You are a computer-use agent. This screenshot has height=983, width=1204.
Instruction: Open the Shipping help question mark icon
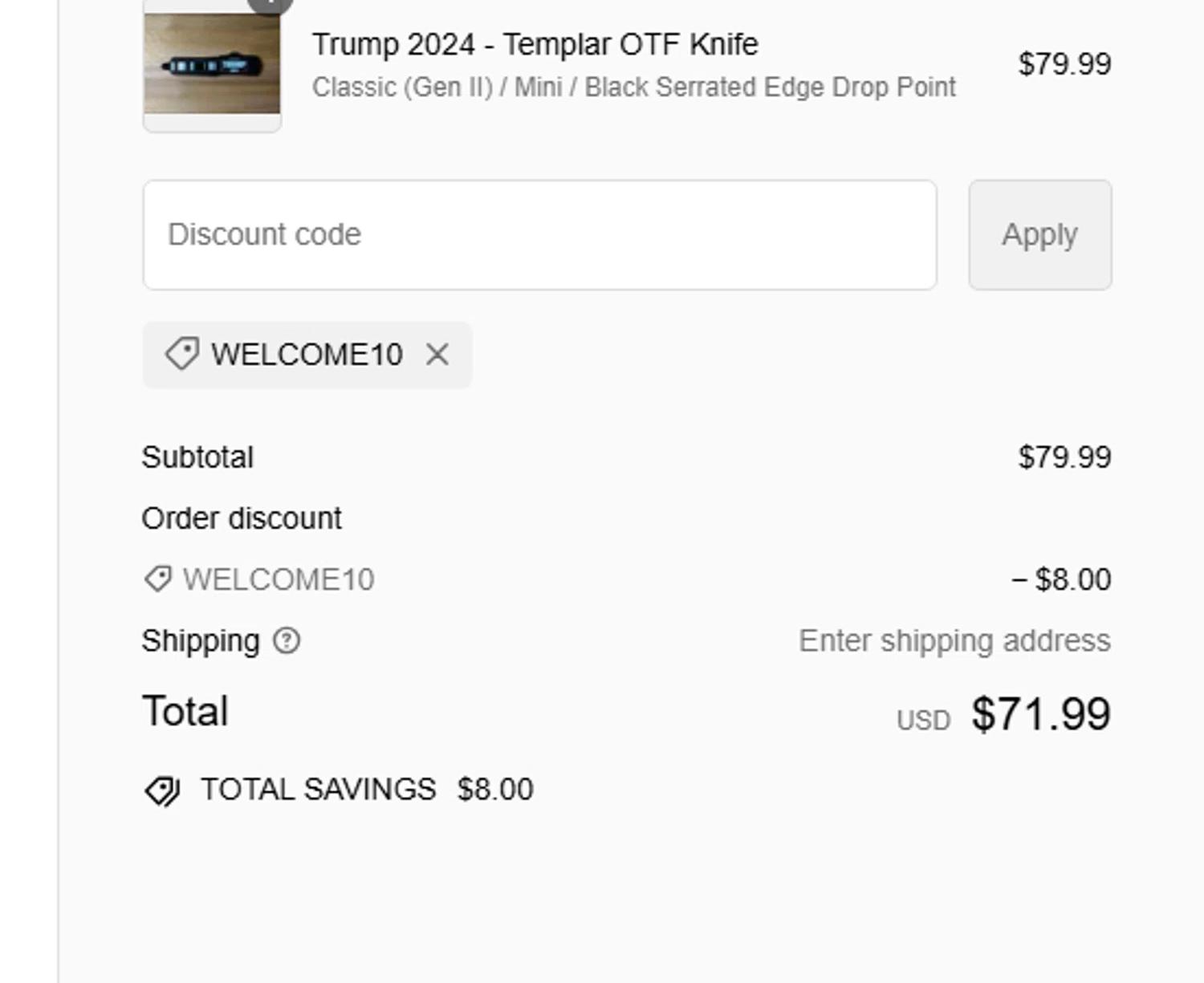pyautogui.click(x=287, y=640)
